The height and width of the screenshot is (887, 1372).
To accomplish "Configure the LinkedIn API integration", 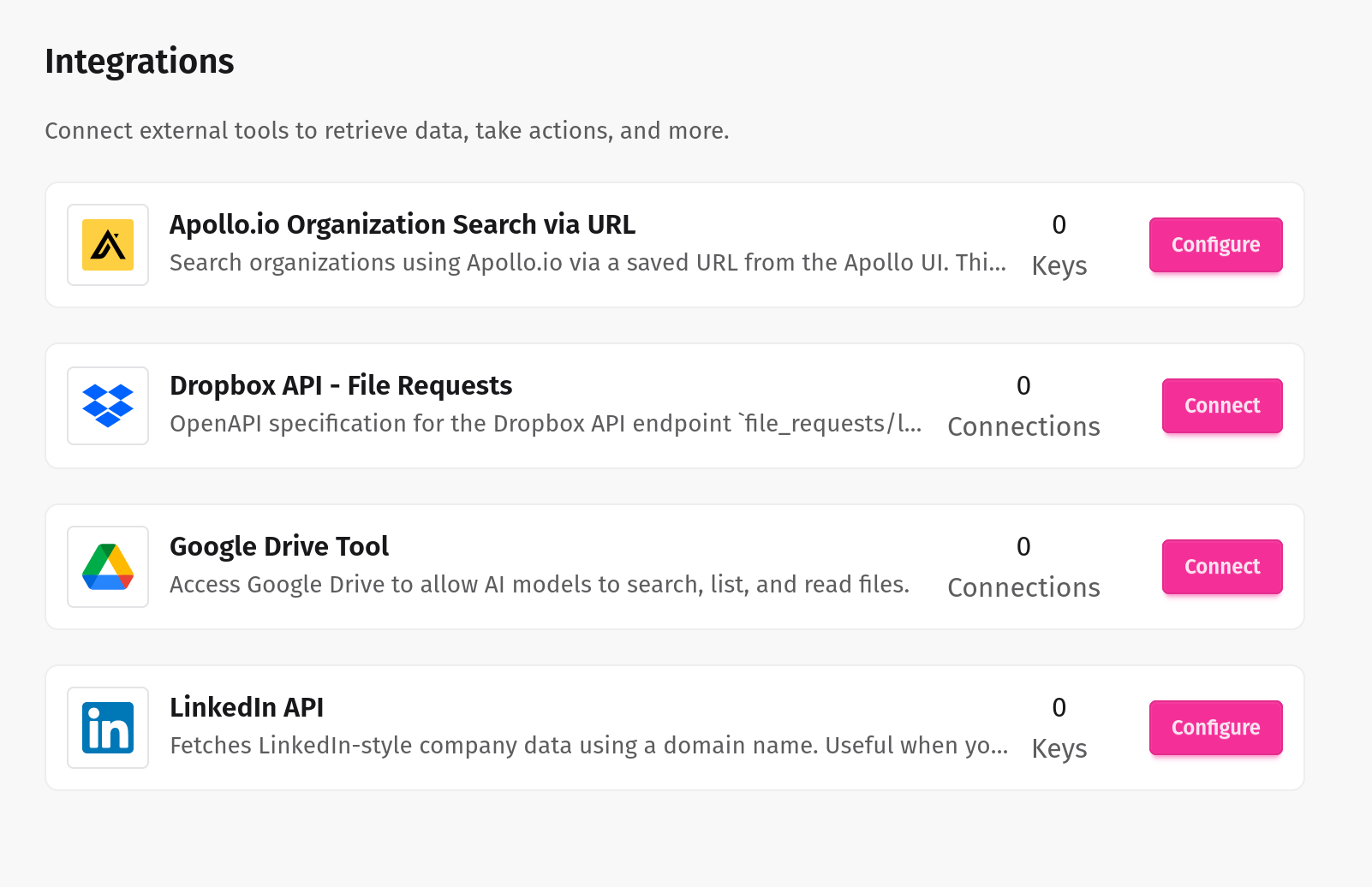I will pyautogui.click(x=1215, y=727).
